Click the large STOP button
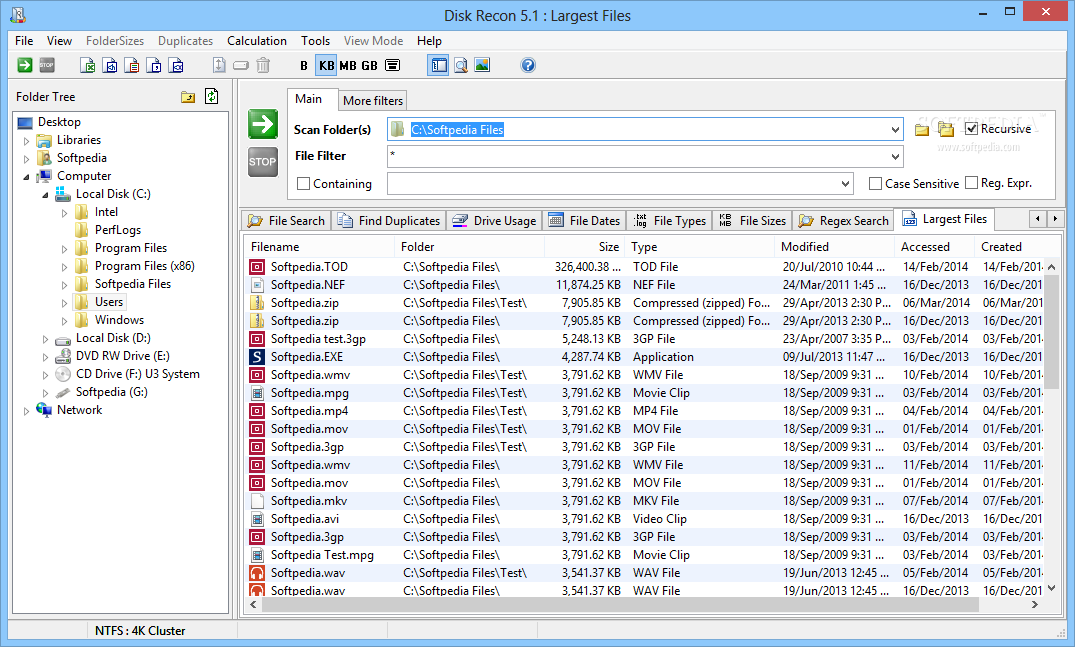 (x=263, y=162)
